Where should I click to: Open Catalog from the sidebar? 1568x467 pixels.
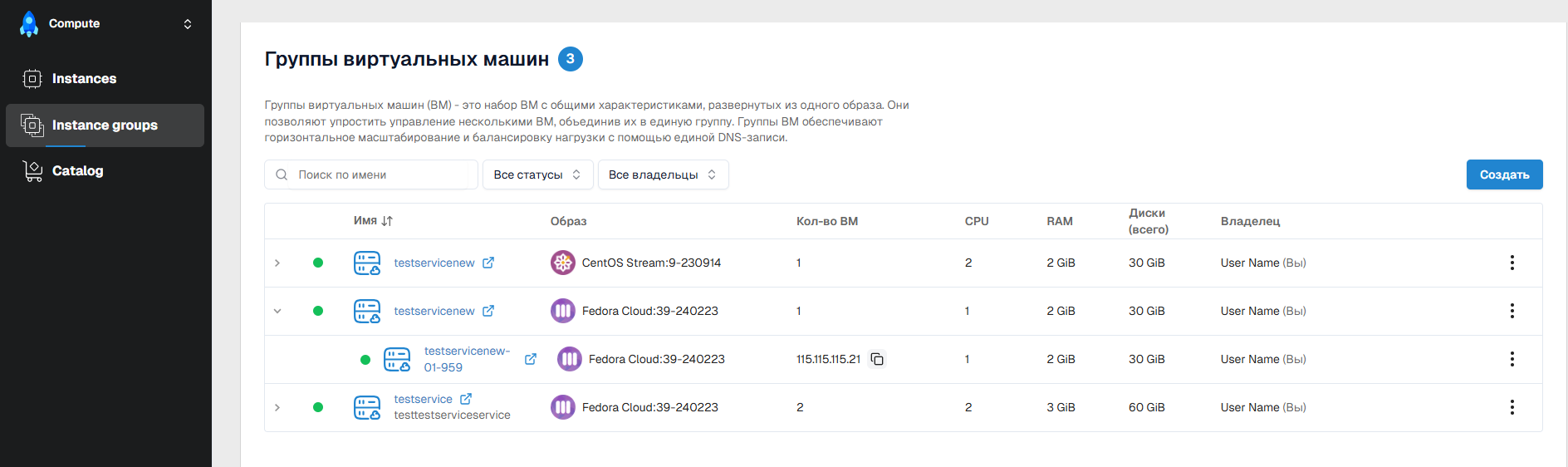click(77, 171)
